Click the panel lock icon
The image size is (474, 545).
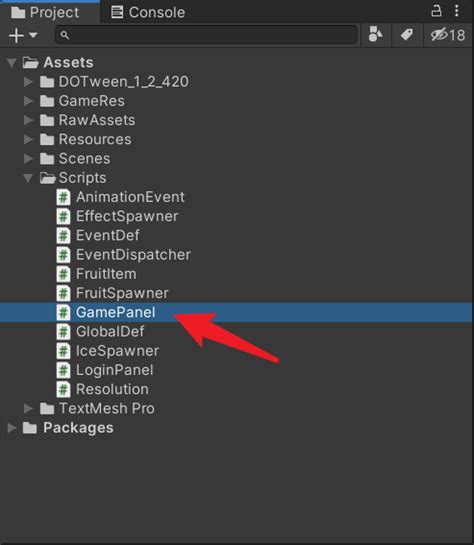(436, 11)
